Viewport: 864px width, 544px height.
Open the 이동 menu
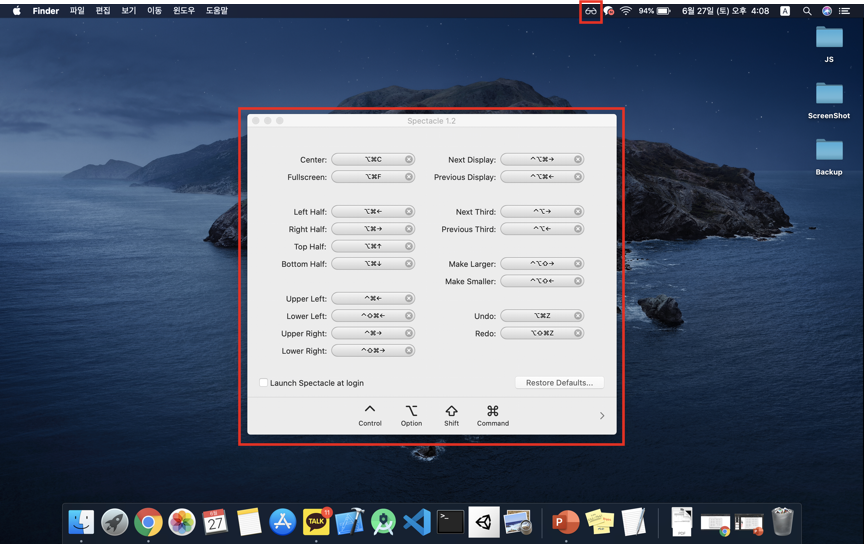point(154,10)
